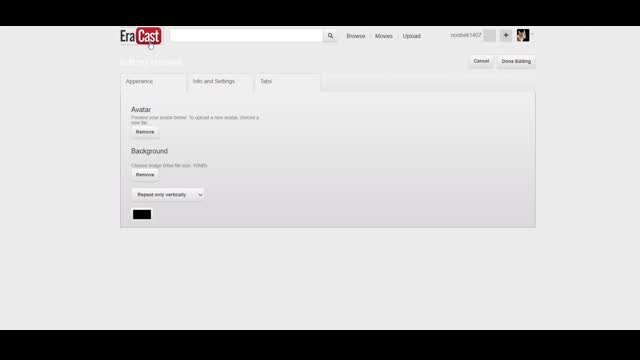Click the EraCast logo
The image size is (640, 360).
click(x=141, y=36)
